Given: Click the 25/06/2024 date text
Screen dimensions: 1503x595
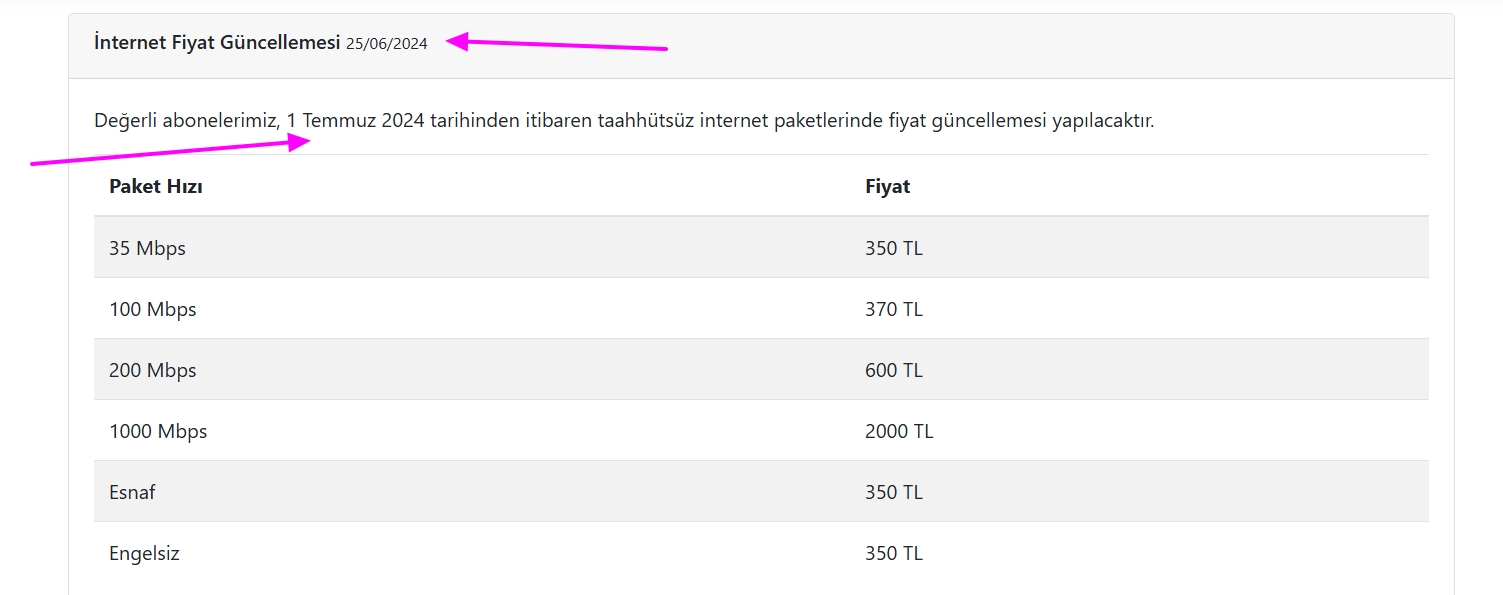Looking at the screenshot, I should (x=387, y=44).
